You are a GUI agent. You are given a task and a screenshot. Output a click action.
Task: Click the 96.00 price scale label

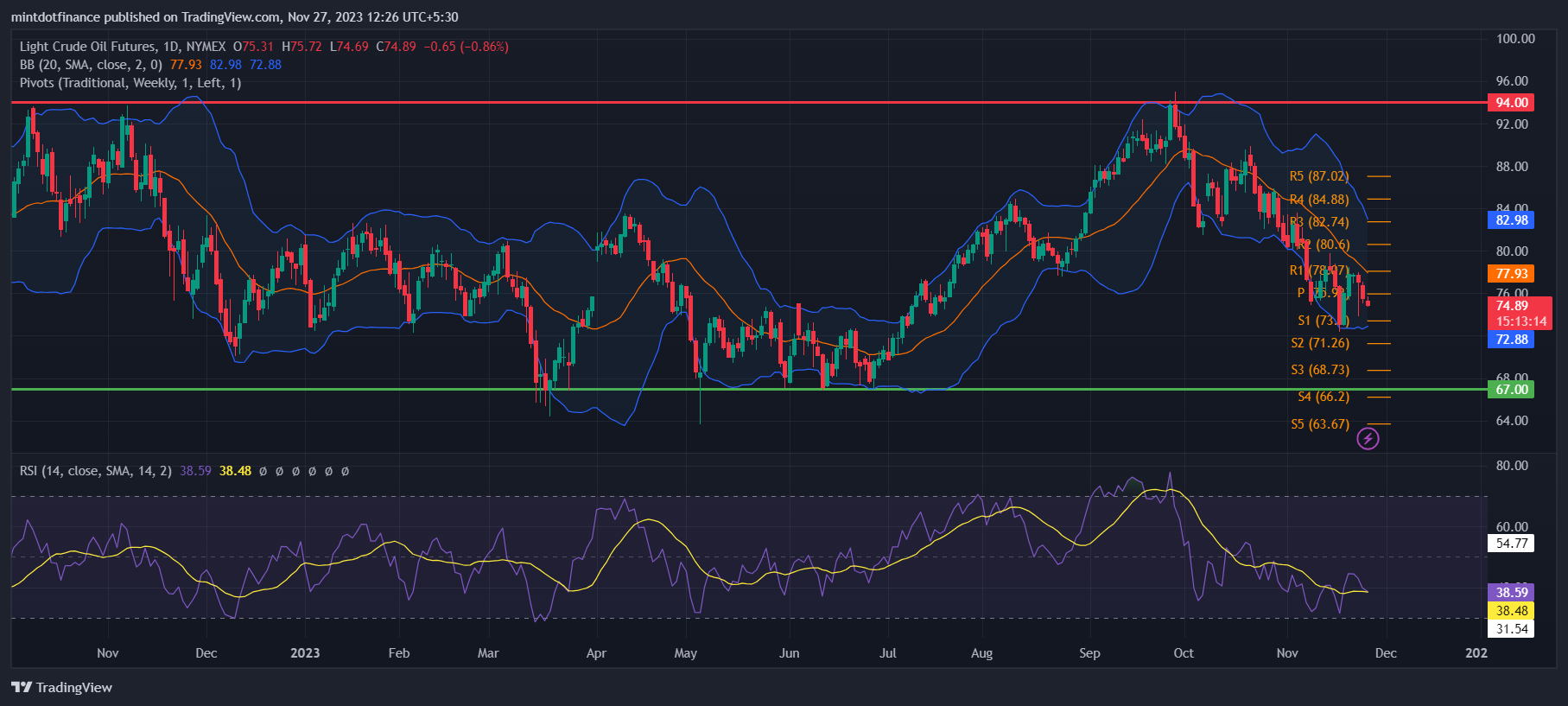1512,81
